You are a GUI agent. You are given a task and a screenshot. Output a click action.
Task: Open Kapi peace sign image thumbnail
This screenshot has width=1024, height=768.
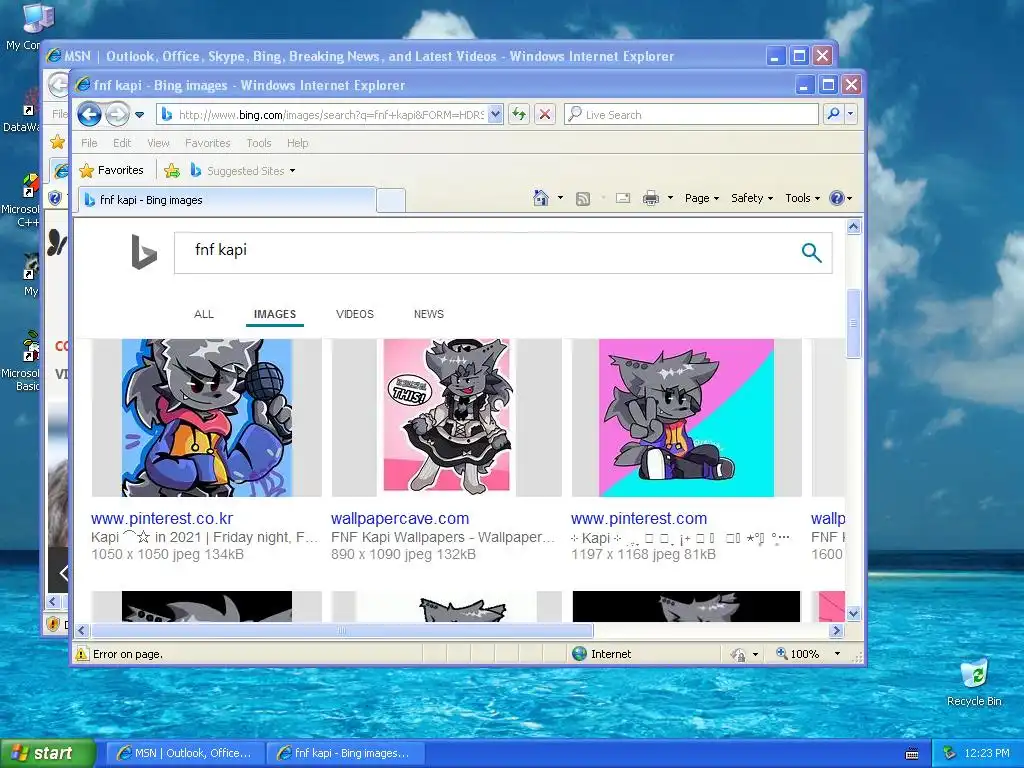coord(686,418)
